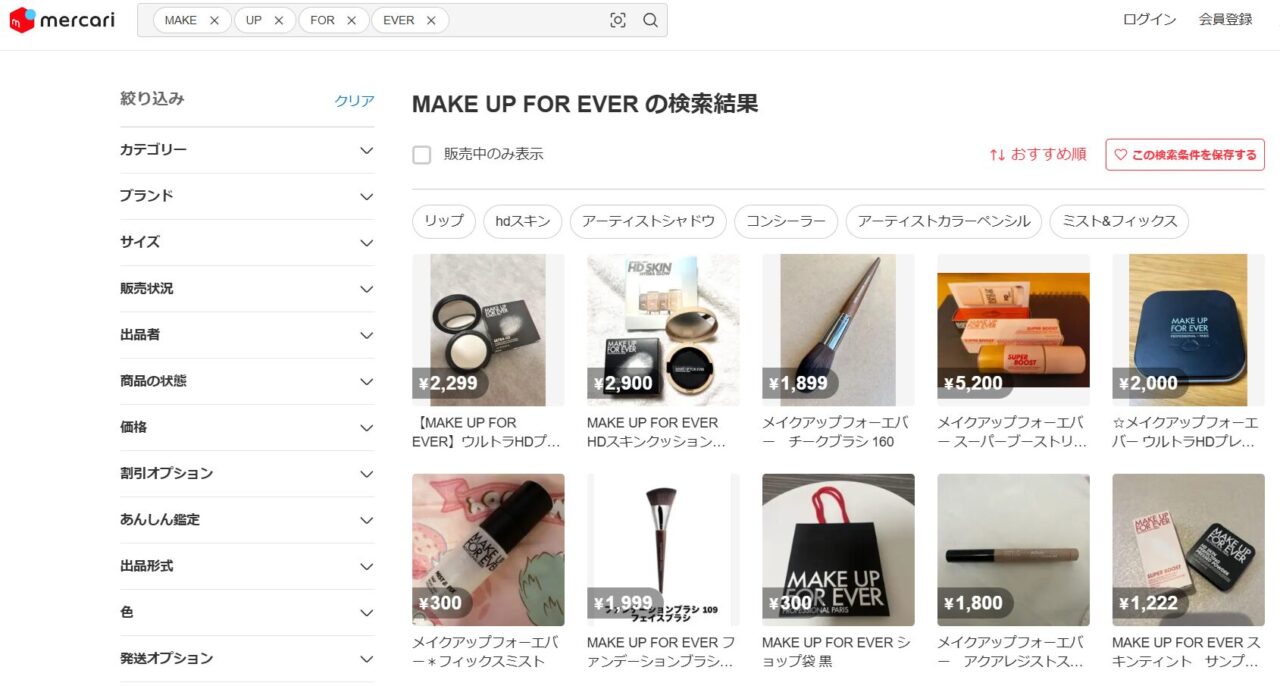Open the ¥2,900 HD Skin cushion item

(663, 330)
